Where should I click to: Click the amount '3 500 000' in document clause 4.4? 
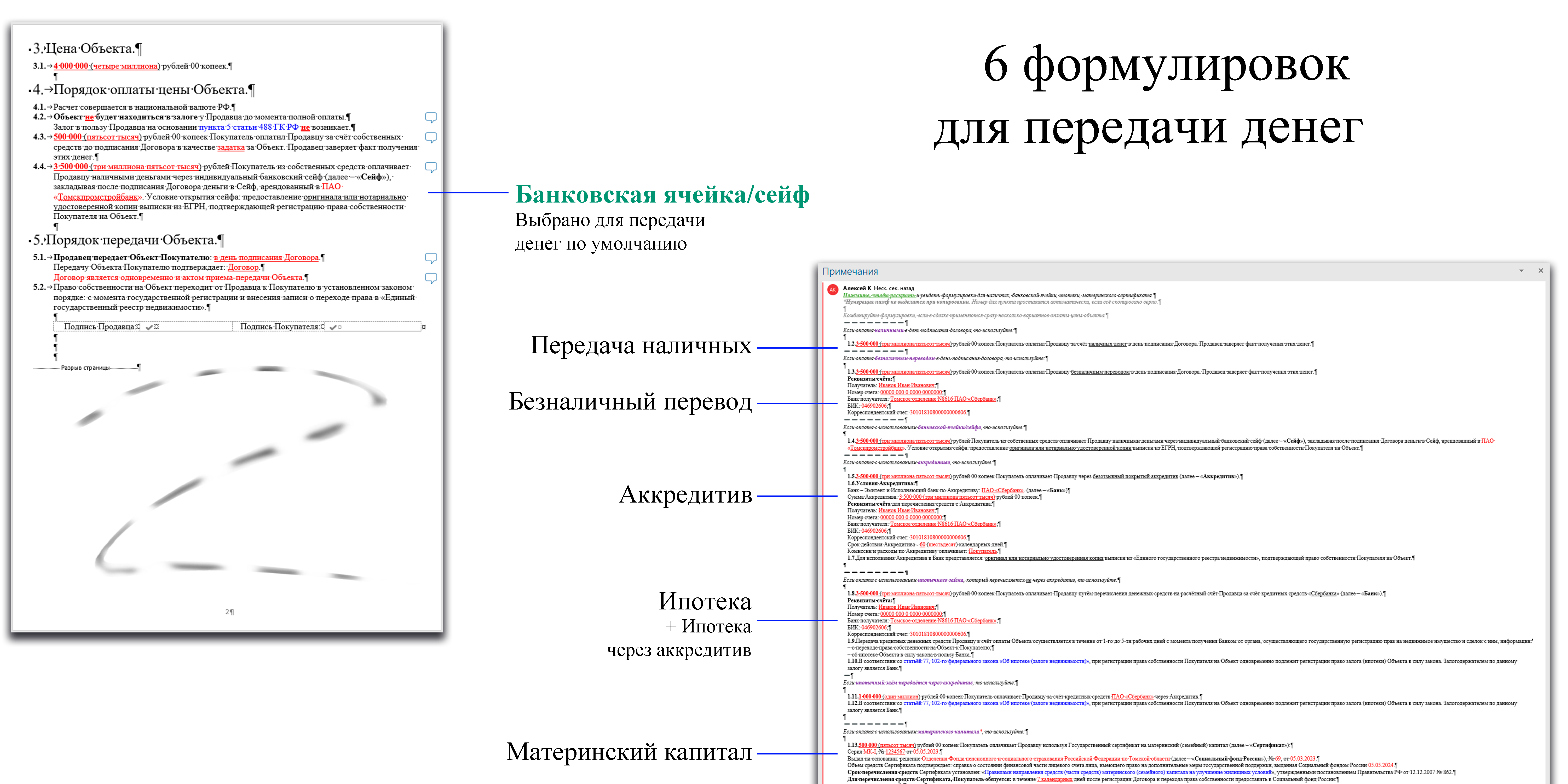pyautogui.click(x=71, y=166)
